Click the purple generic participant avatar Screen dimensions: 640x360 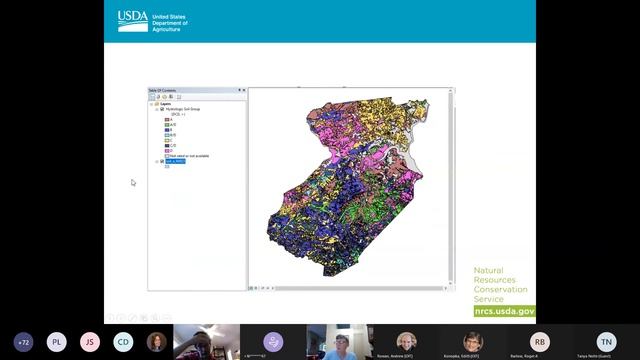[x=273, y=342]
